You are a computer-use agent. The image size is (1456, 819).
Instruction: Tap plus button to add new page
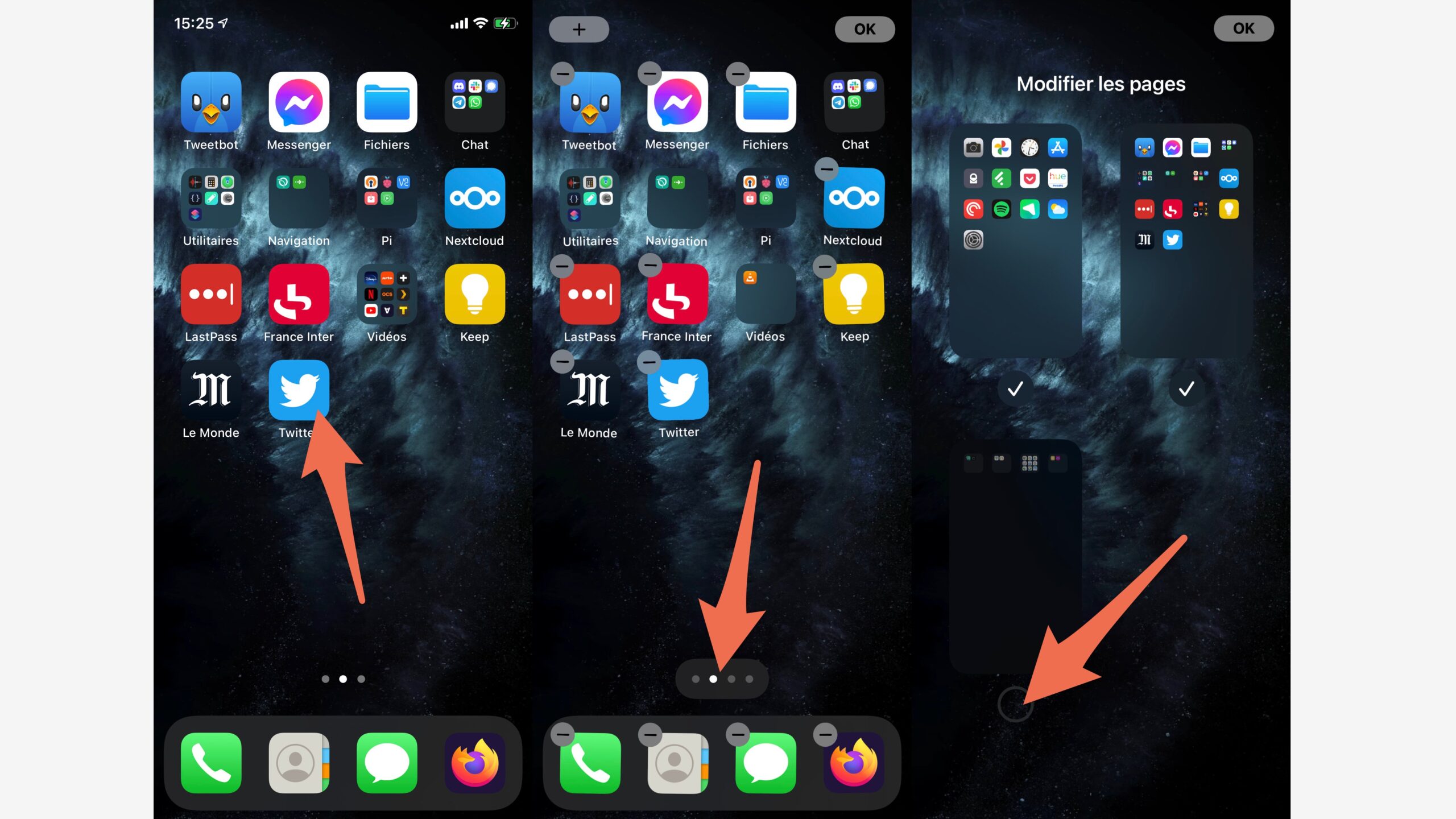579,28
